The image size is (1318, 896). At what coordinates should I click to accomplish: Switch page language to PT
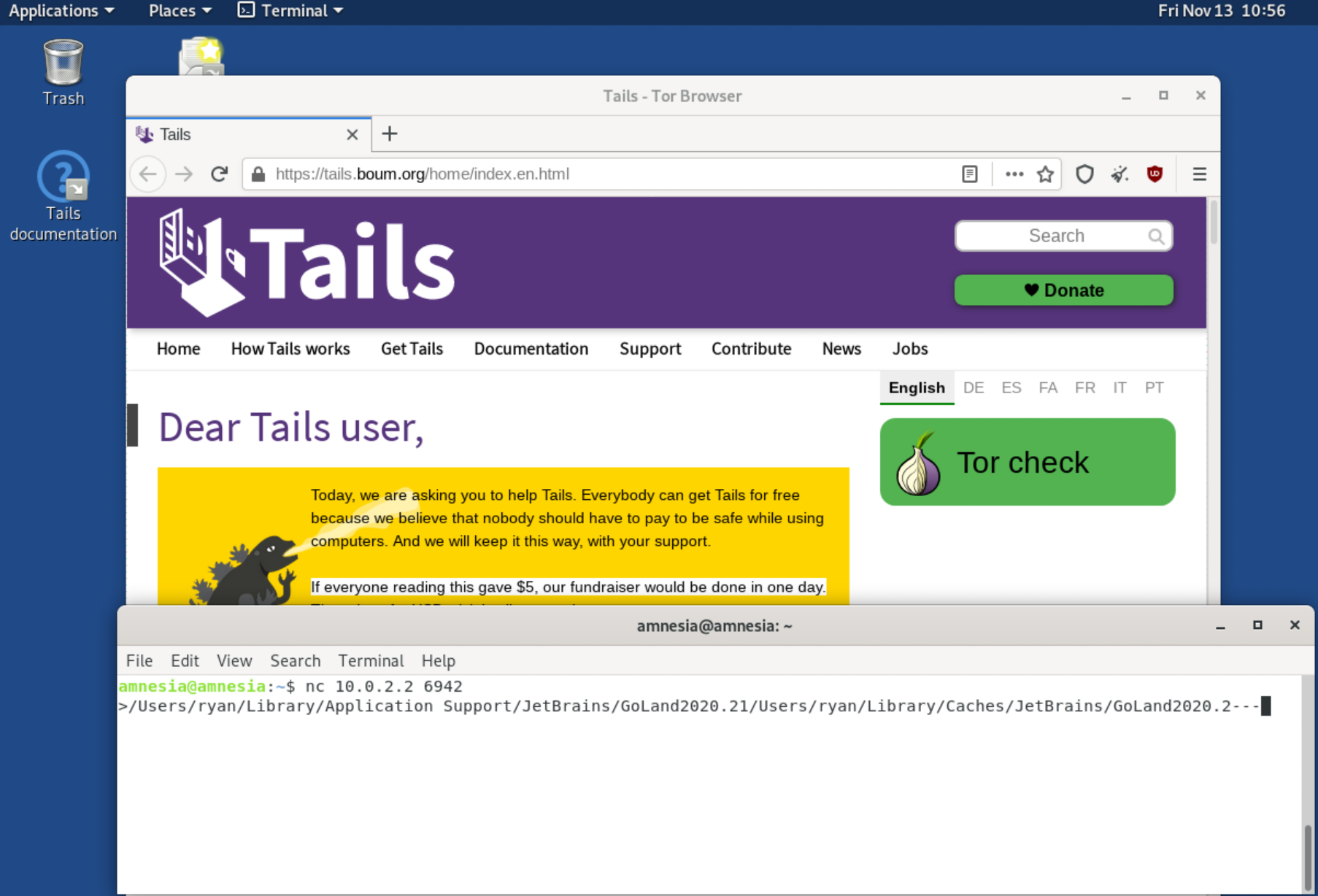[1154, 388]
